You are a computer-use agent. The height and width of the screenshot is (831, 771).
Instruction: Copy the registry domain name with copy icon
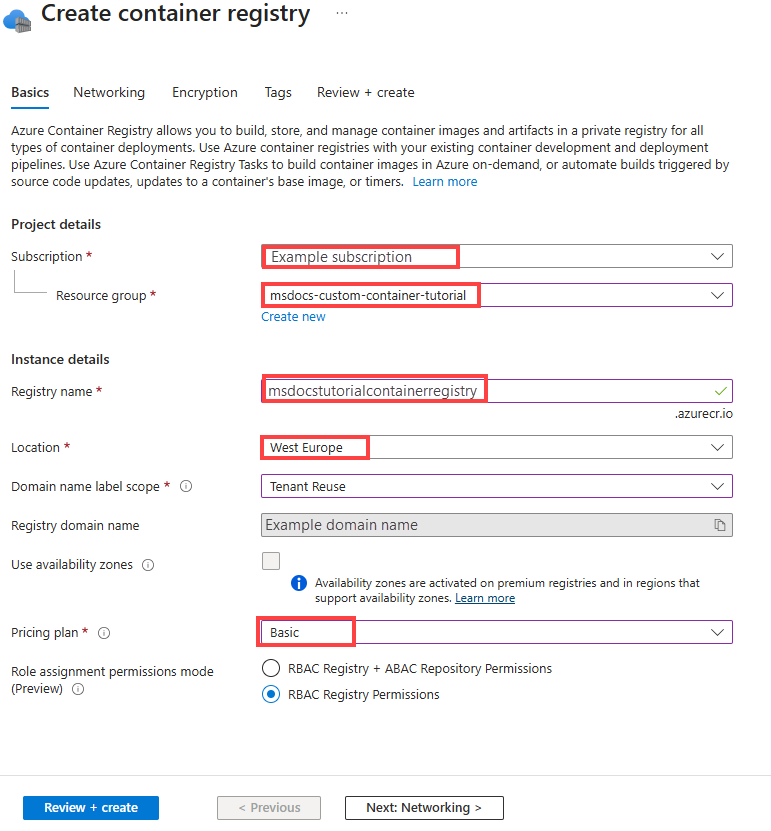pos(720,525)
